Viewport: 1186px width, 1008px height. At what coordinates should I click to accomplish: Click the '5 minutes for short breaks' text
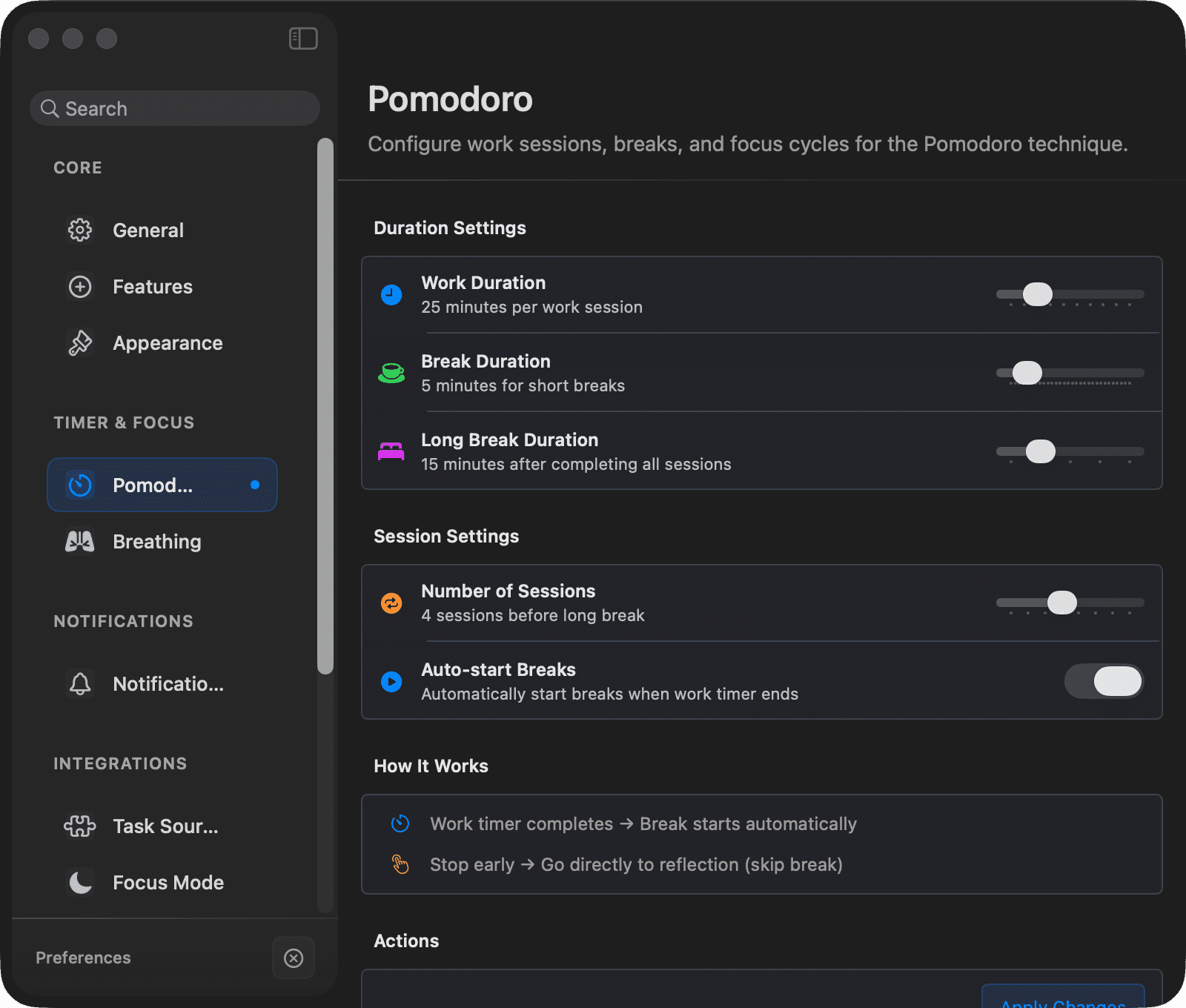coord(523,385)
